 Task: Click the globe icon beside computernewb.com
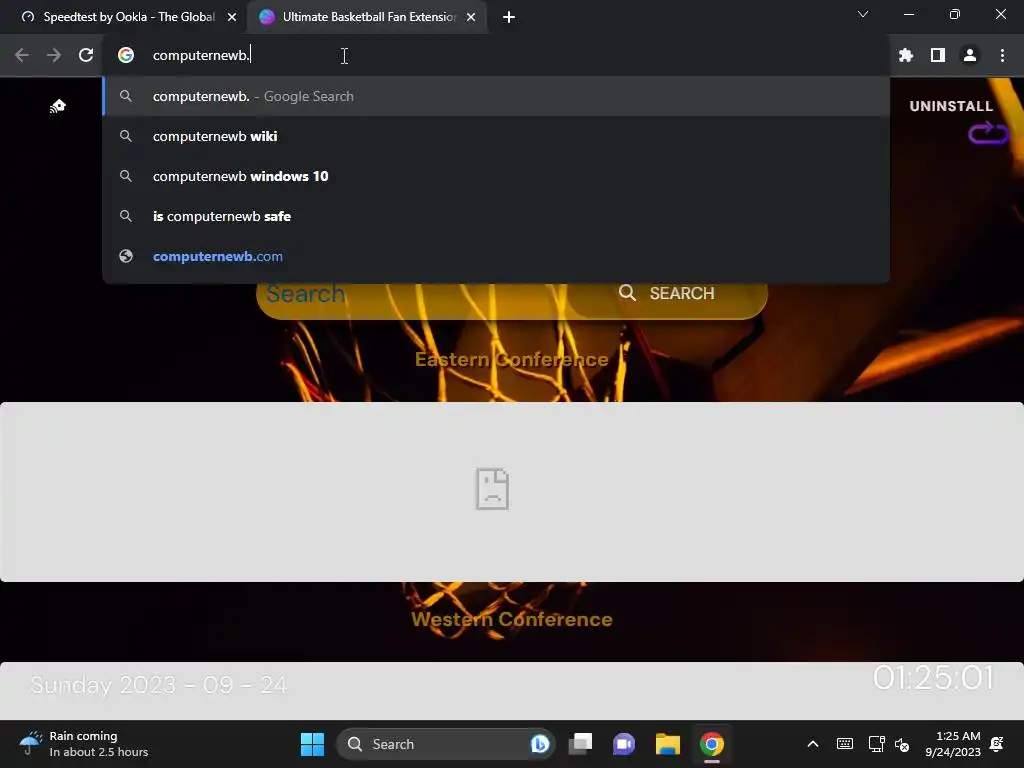coord(126,256)
